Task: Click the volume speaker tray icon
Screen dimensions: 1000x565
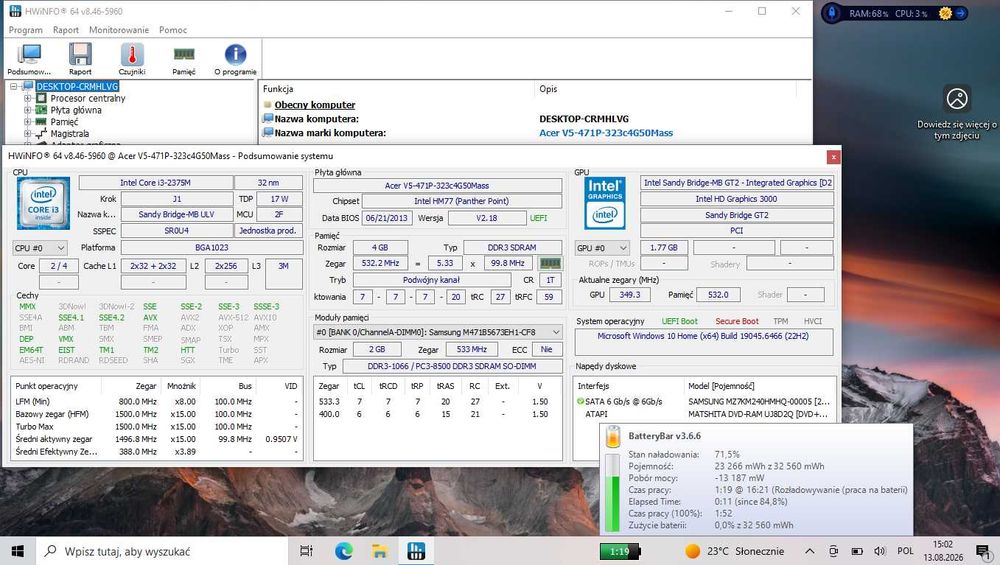Action: (880, 551)
